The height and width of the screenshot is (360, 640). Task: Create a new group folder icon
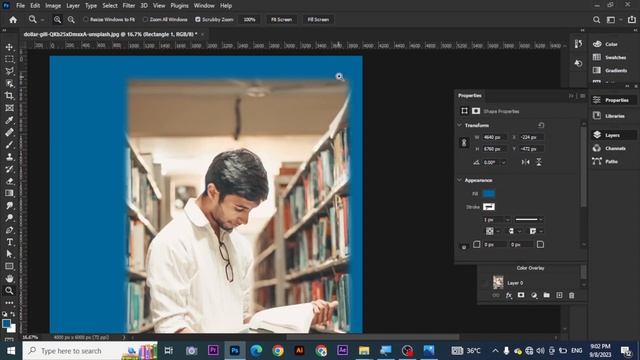point(547,295)
